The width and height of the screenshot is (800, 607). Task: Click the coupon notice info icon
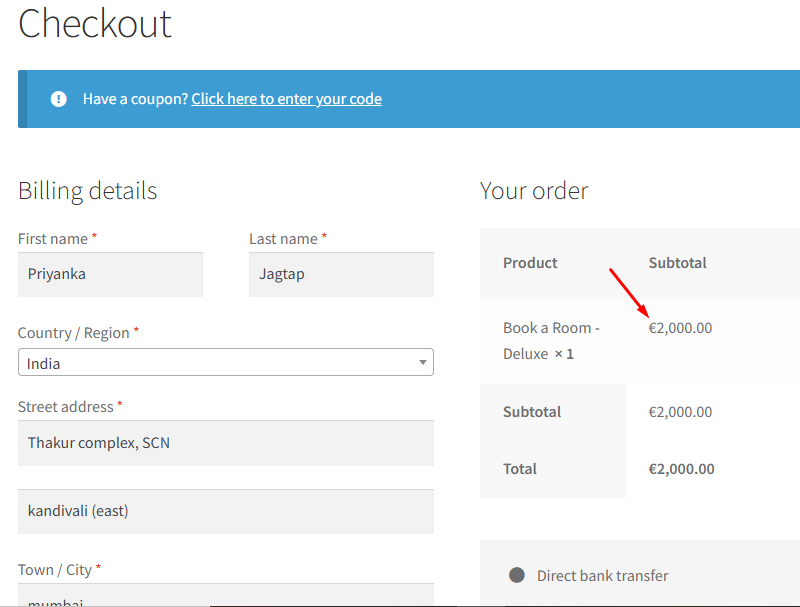59,99
